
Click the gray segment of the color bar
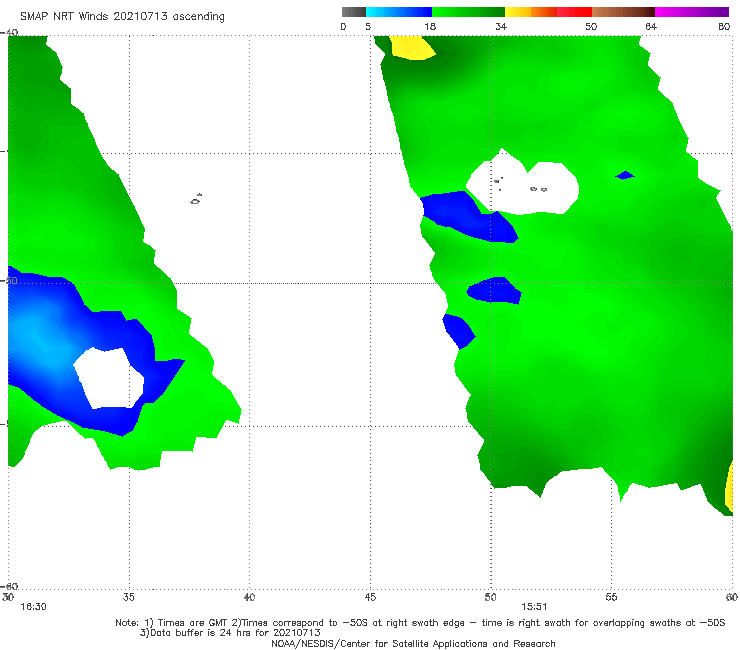coord(354,12)
